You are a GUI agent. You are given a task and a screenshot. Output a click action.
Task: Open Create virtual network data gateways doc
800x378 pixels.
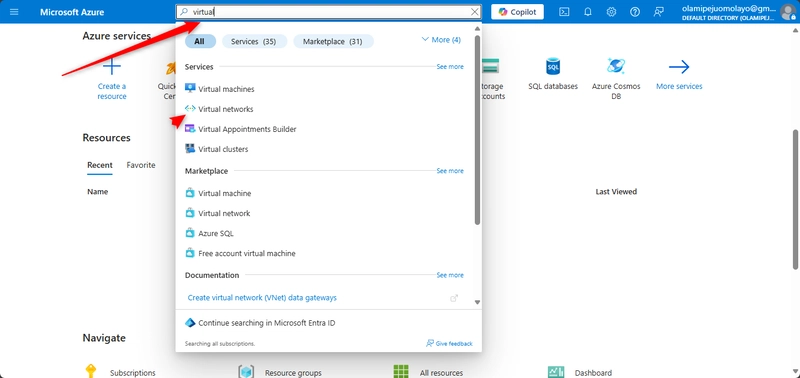pyautogui.click(x=262, y=298)
